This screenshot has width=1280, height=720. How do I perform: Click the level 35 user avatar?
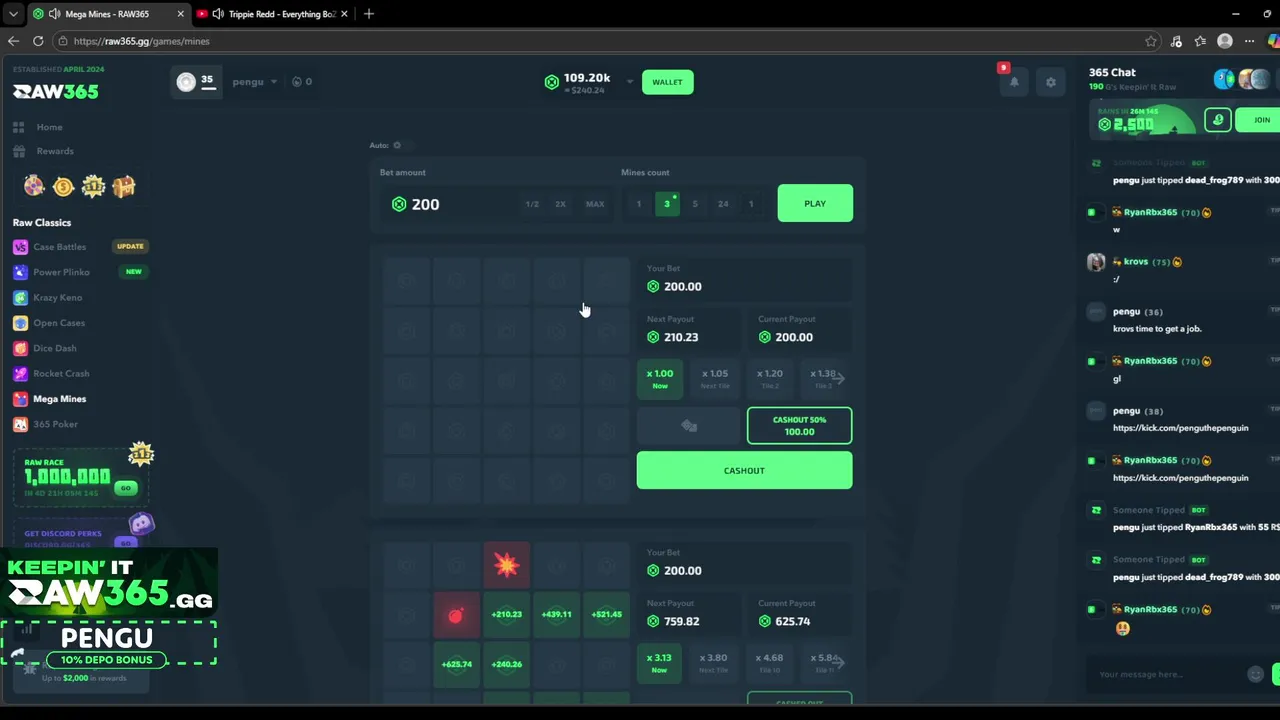186,82
